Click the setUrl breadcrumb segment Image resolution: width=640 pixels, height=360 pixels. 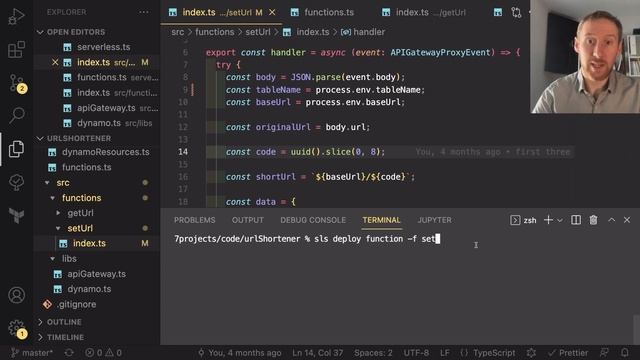coord(258,32)
